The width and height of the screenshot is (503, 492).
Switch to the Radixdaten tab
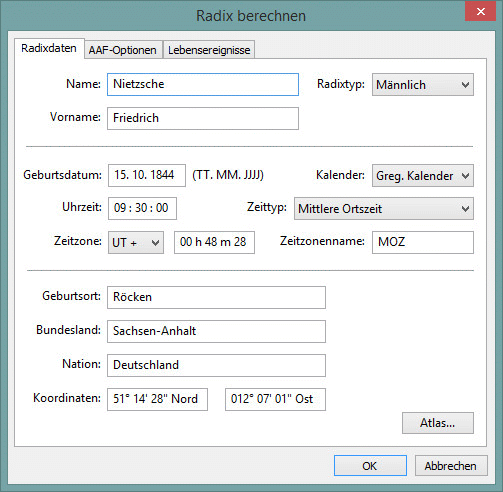pos(49,49)
